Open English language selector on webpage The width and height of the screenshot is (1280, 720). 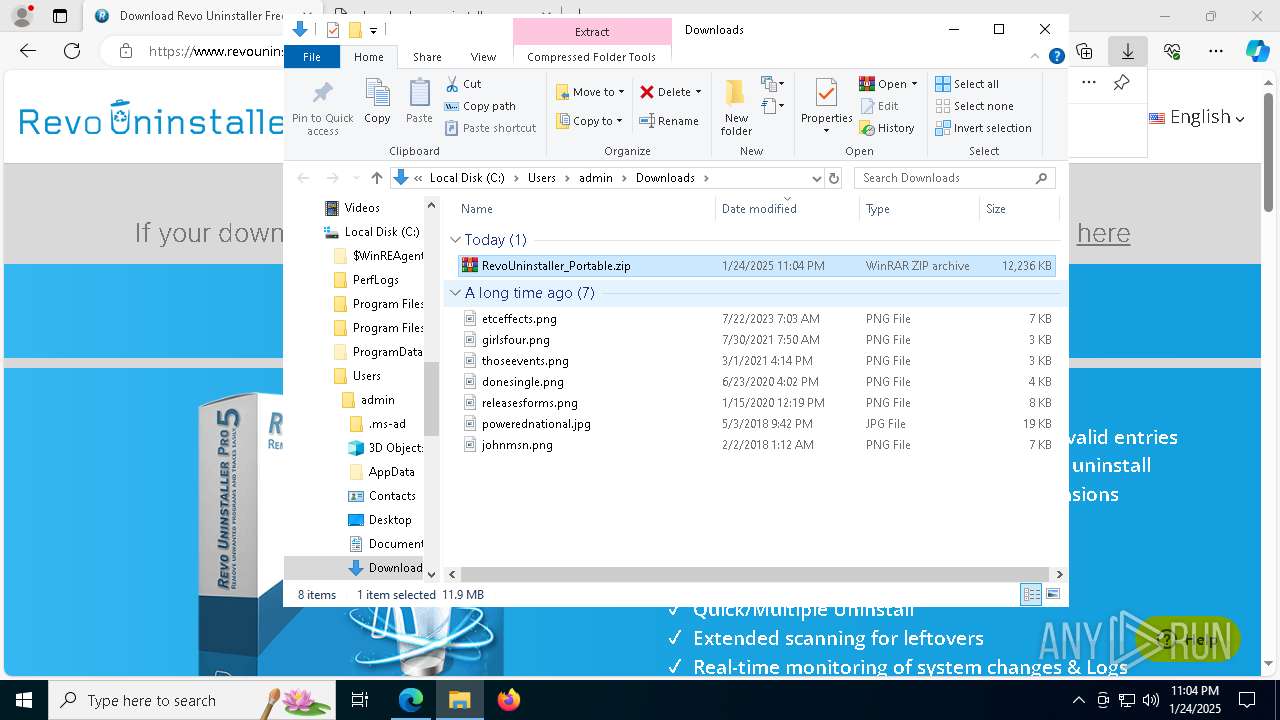[x=1197, y=117]
